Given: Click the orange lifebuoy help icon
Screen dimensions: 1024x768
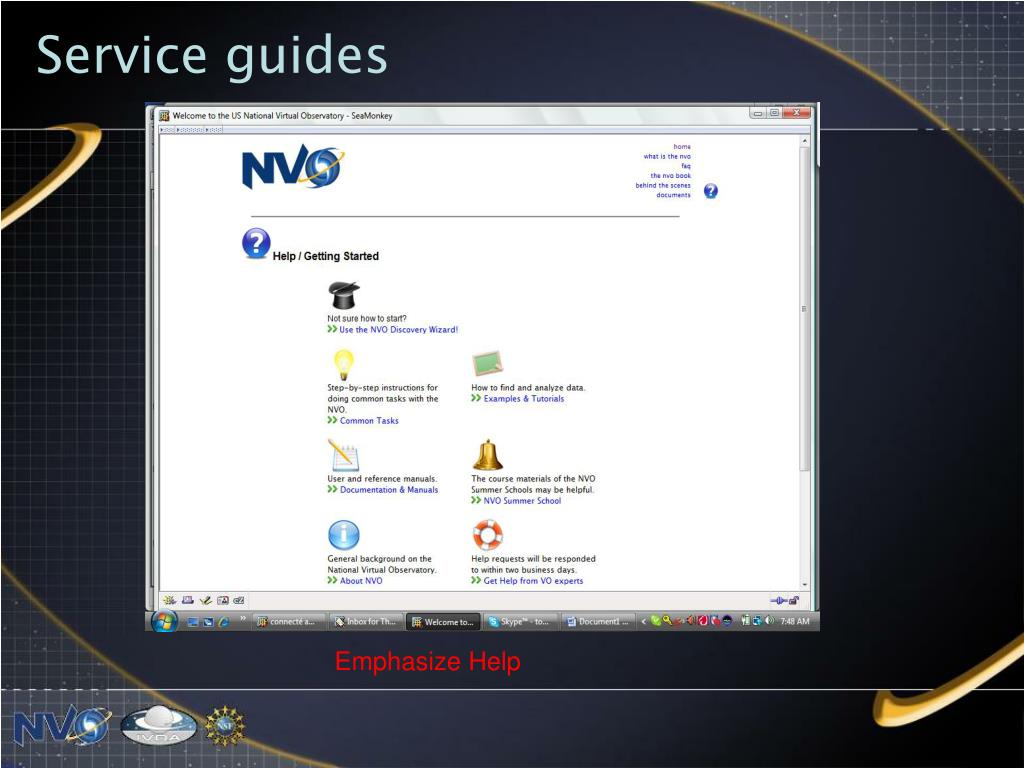Looking at the screenshot, I should coord(487,535).
